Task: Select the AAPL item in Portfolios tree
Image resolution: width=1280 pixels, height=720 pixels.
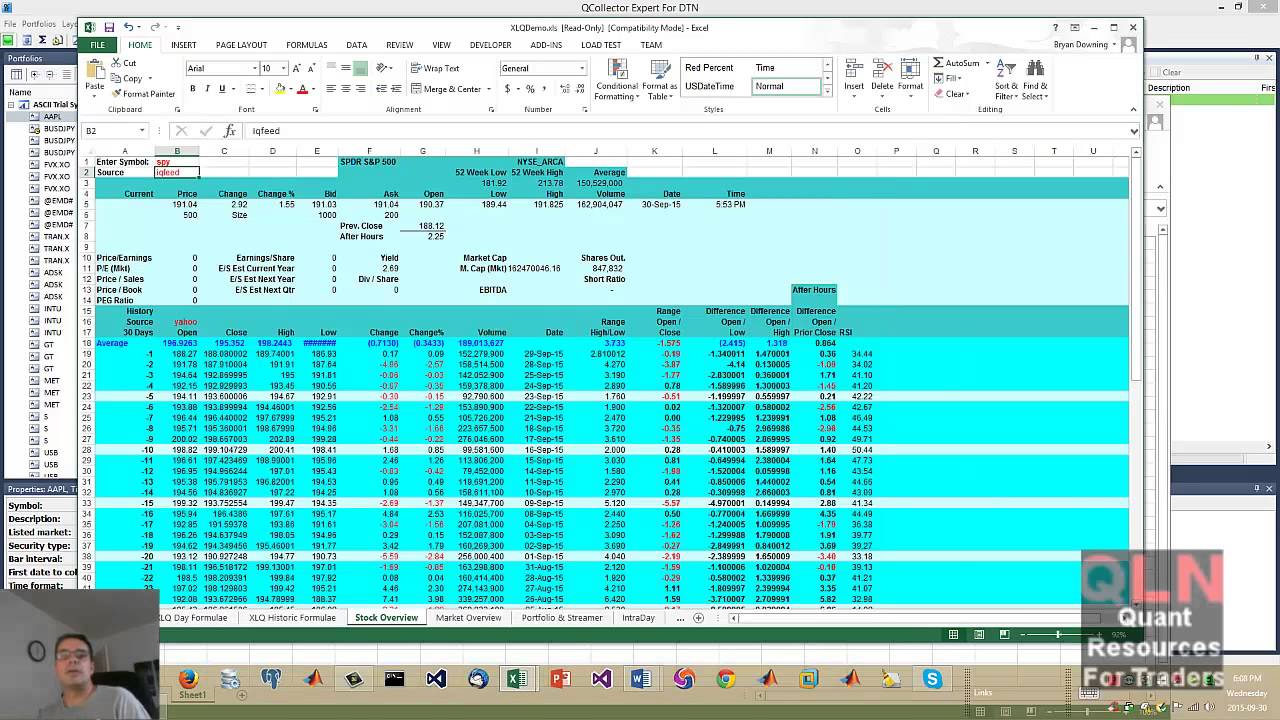Action: (51, 117)
